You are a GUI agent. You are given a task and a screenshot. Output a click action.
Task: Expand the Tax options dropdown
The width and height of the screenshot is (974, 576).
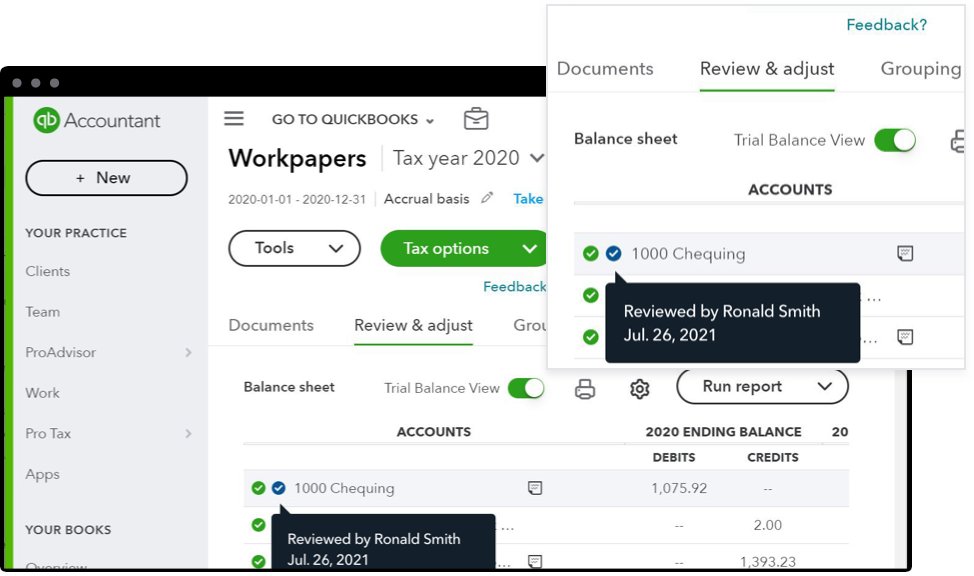(529, 249)
